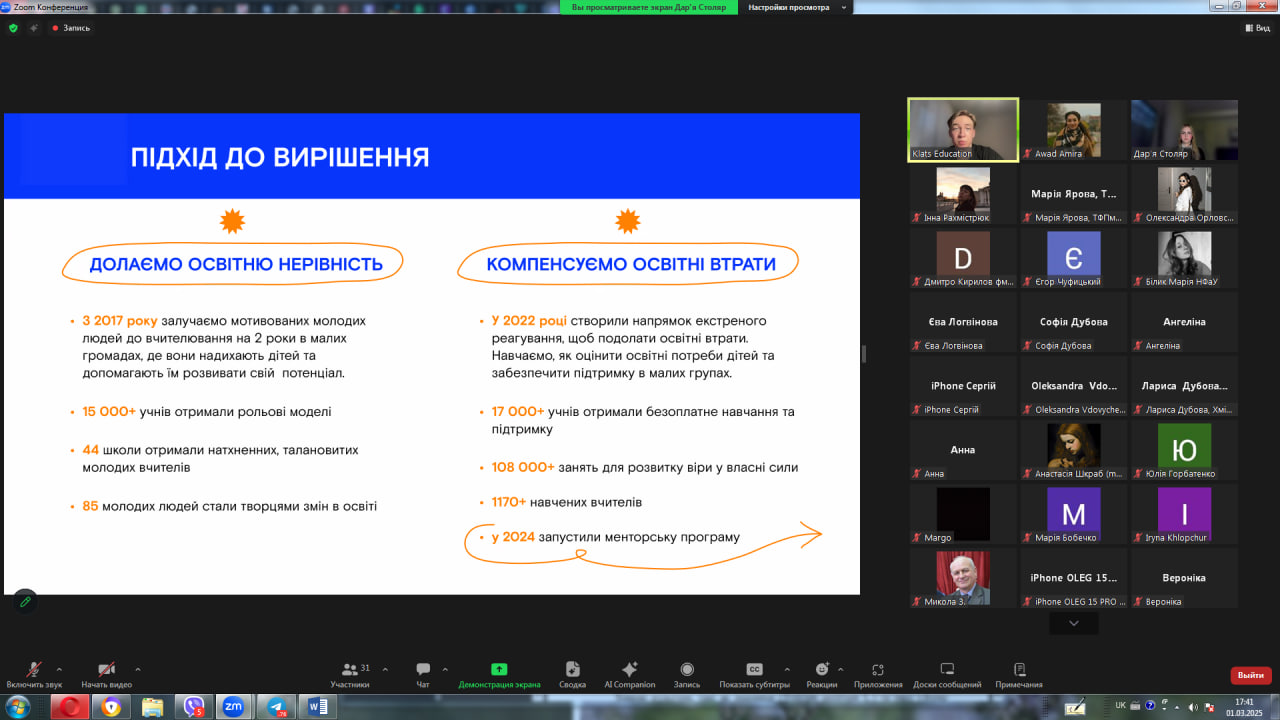The width and height of the screenshot is (1280, 720).
Task: Launch AI Companion
Action: pos(630,675)
